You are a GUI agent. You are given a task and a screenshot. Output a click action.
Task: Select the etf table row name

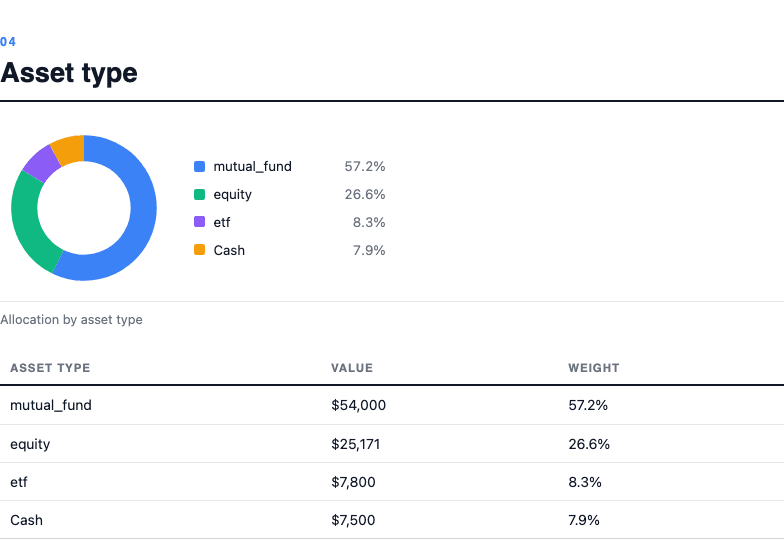coord(18,482)
